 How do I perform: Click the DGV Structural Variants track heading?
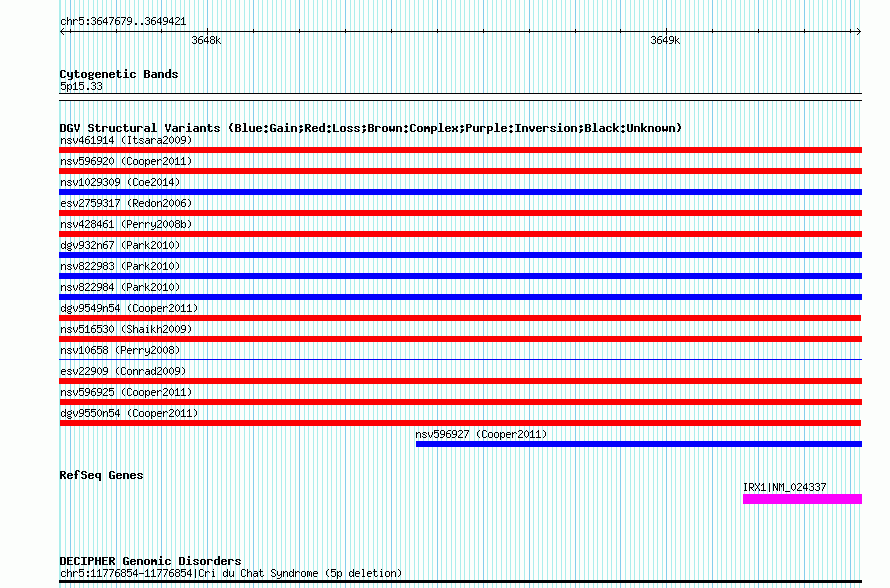pos(371,128)
